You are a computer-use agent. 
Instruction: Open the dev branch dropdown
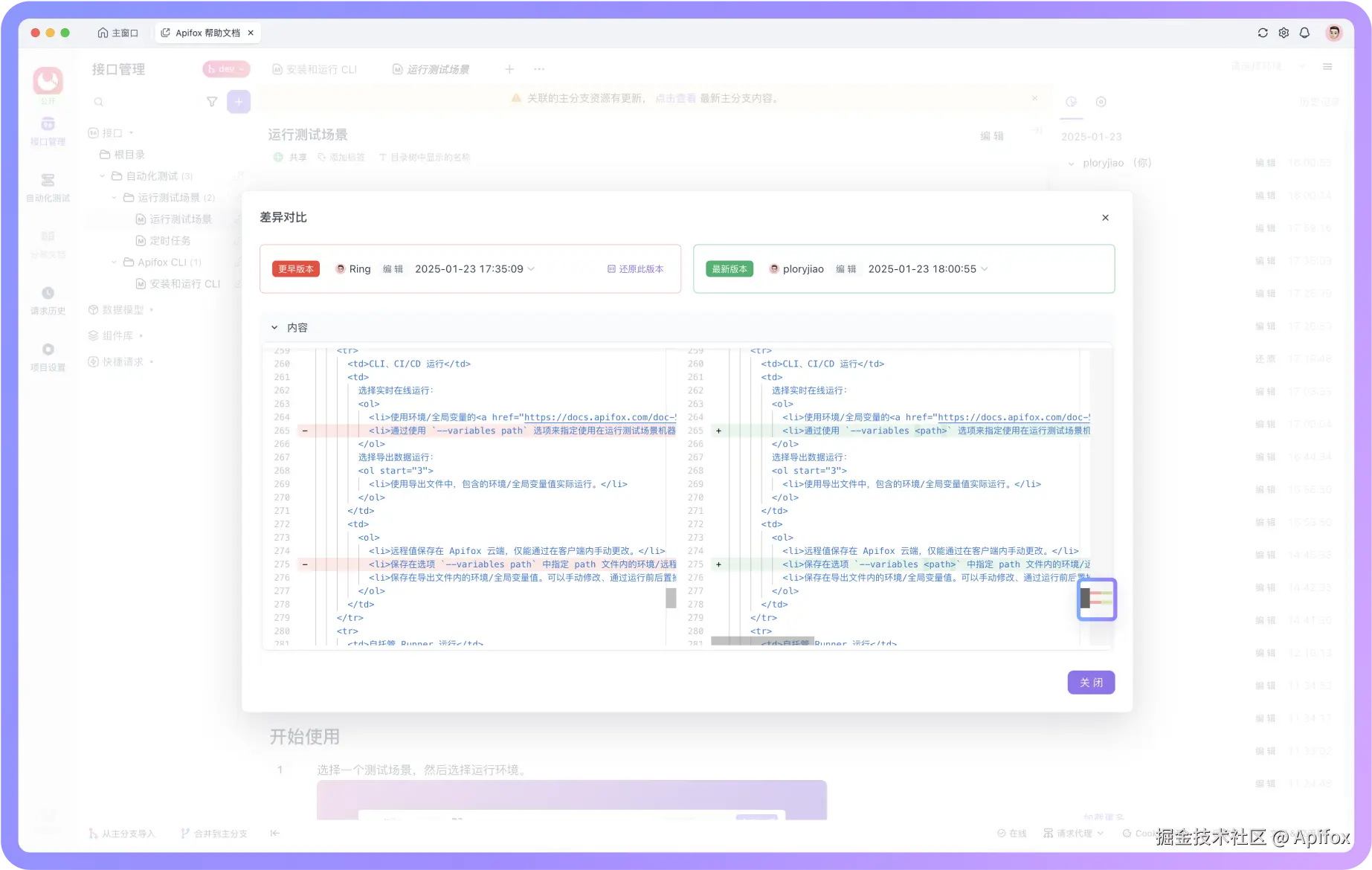pyautogui.click(x=226, y=69)
